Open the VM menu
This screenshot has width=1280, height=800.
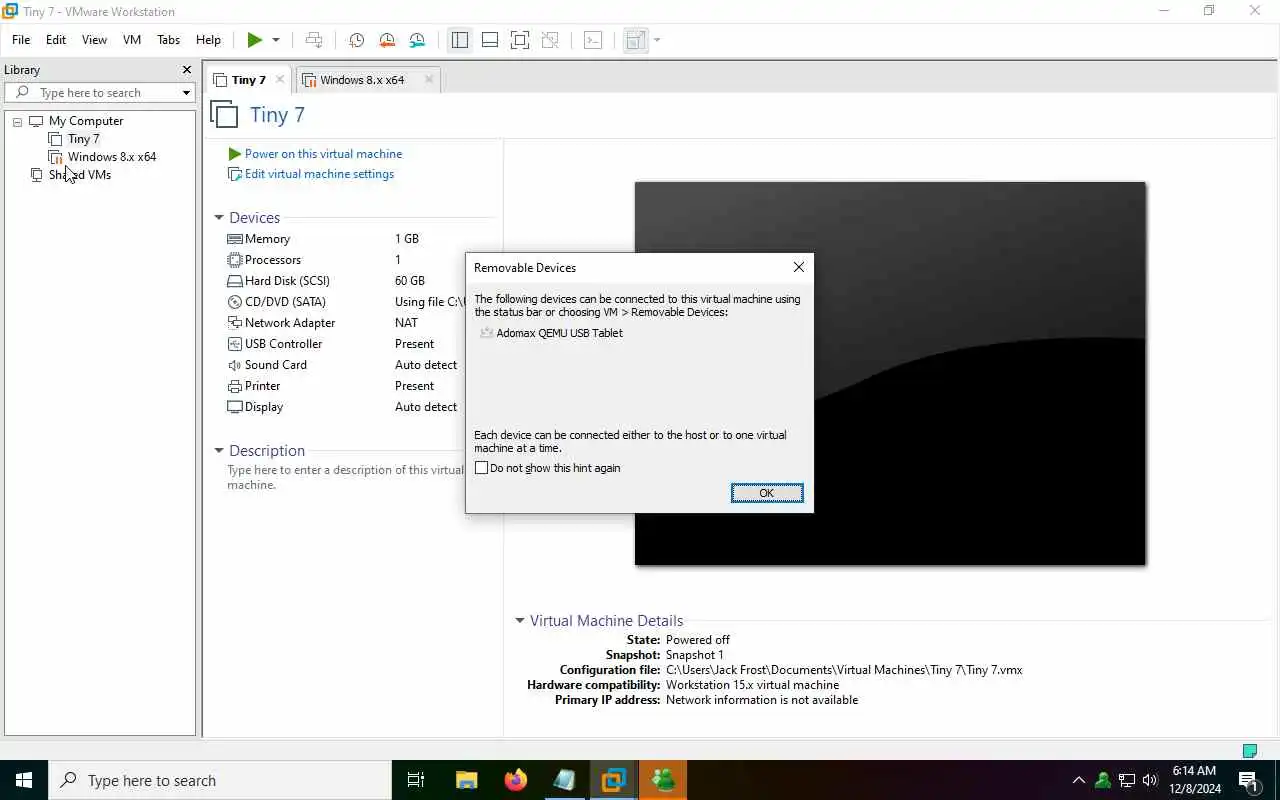click(x=132, y=40)
